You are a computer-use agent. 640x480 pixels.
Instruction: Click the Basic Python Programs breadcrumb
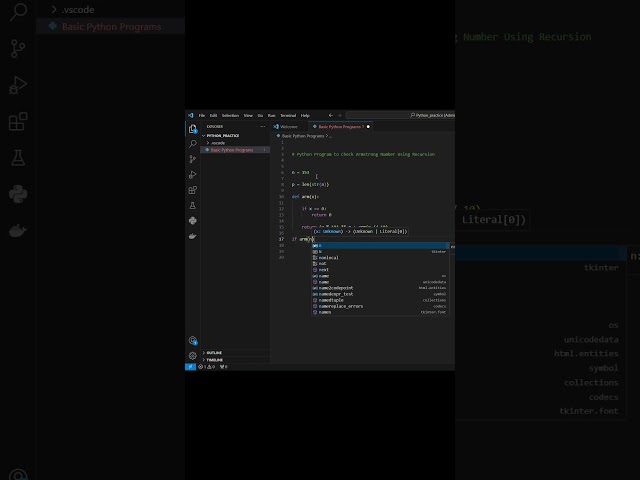pos(303,136)
